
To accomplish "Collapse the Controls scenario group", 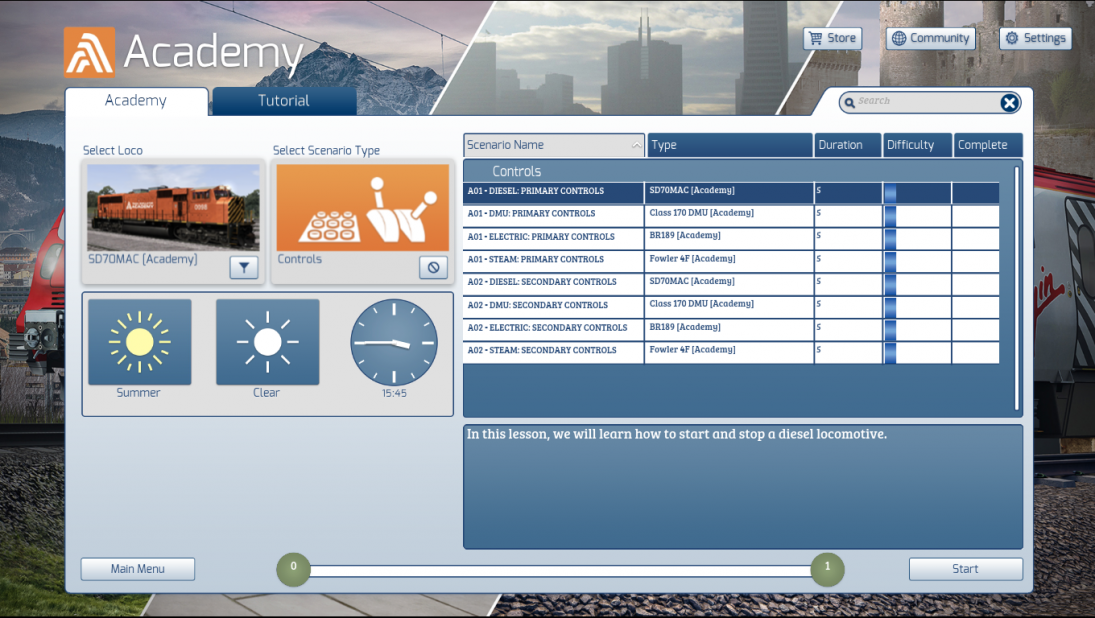I will coord(516,171).
